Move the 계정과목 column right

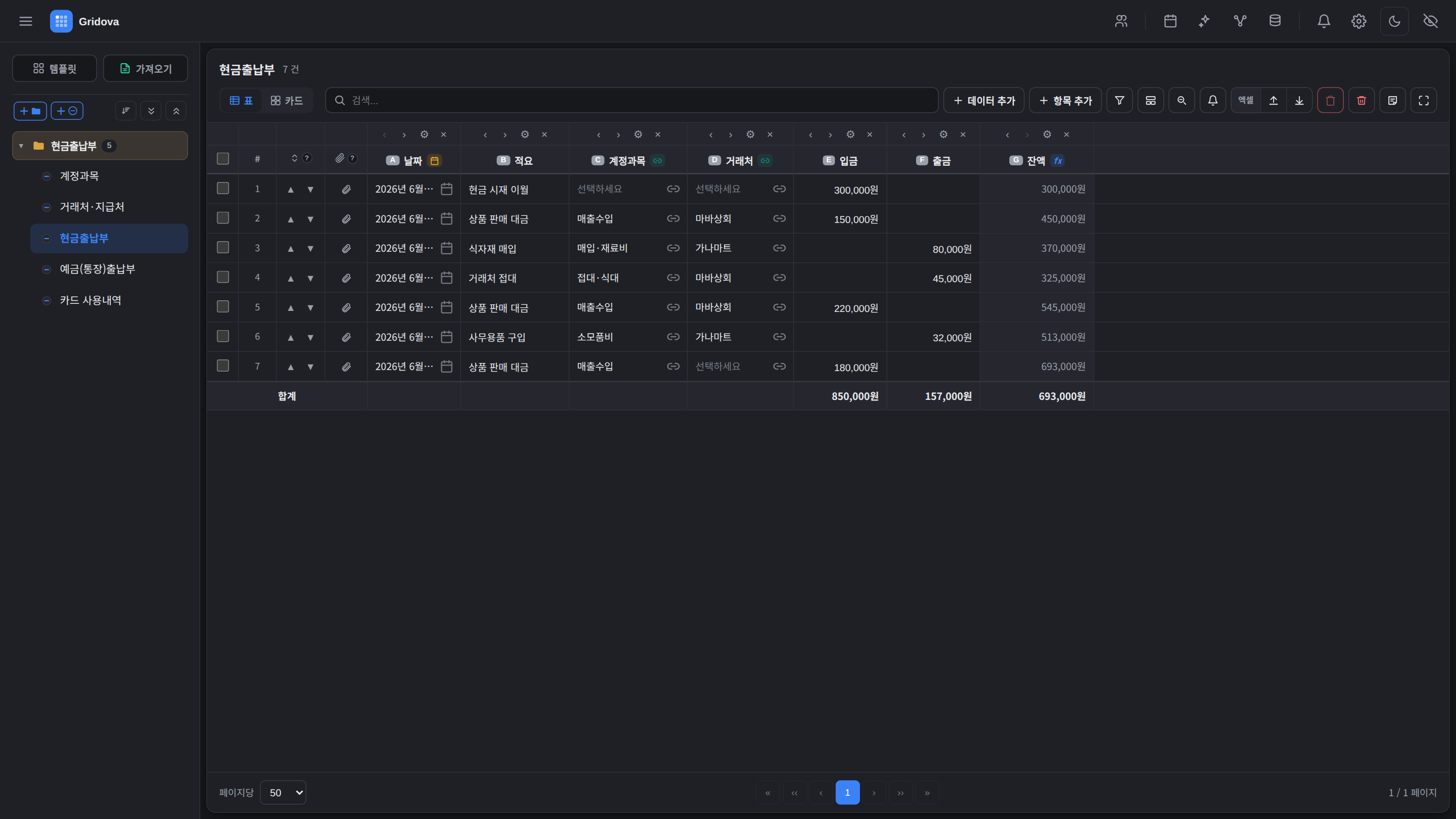point(618,134)
